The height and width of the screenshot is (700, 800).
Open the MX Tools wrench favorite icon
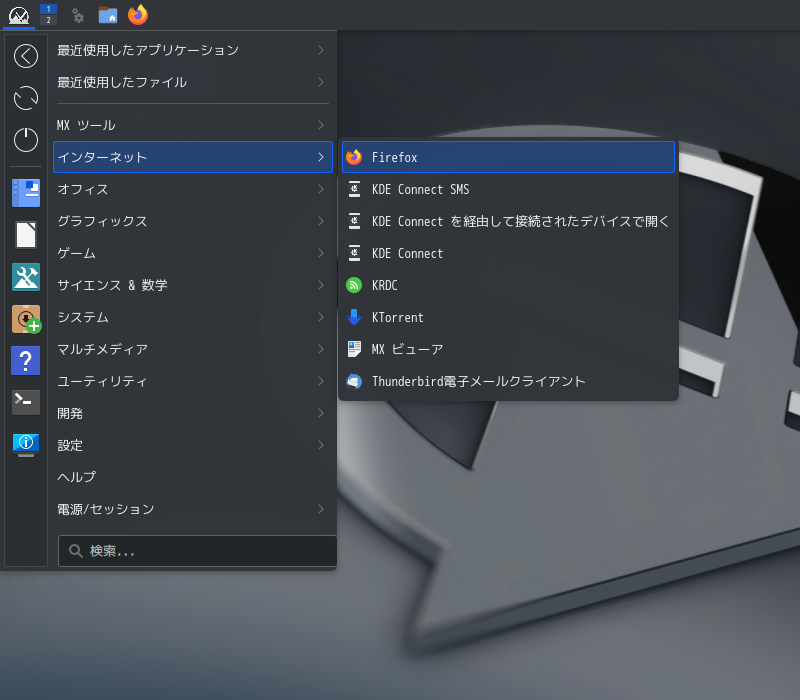click(x=26, y=277)
